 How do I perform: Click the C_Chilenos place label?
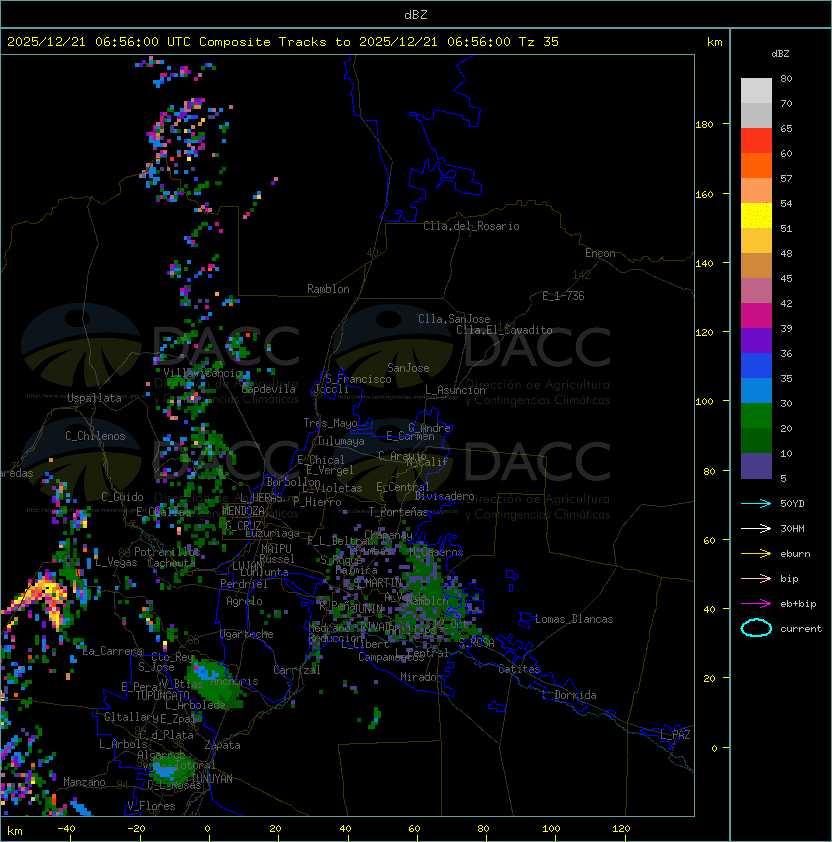coord(95,435)
